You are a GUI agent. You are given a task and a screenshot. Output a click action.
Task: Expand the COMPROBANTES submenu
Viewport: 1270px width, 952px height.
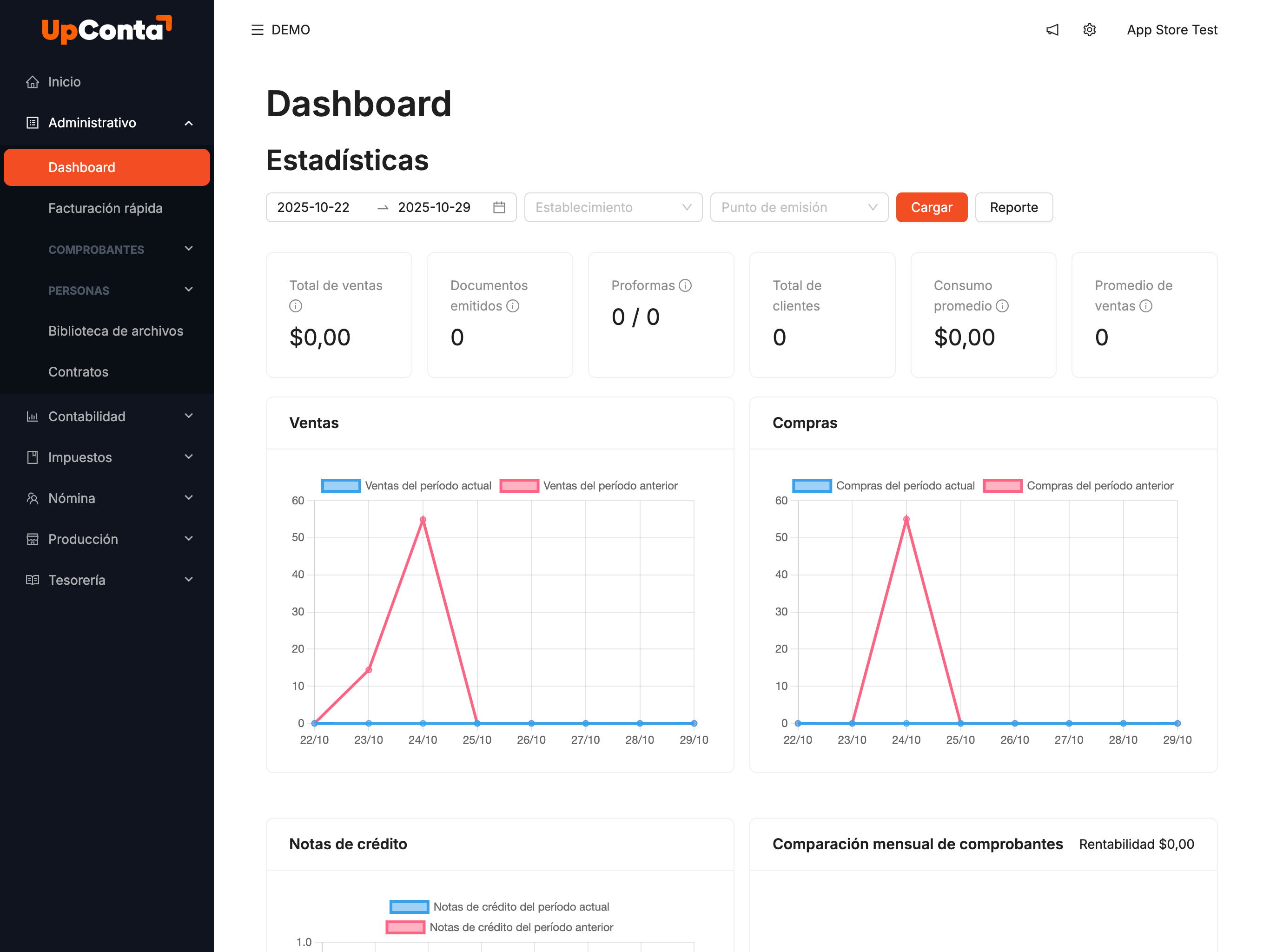[189, 249]
